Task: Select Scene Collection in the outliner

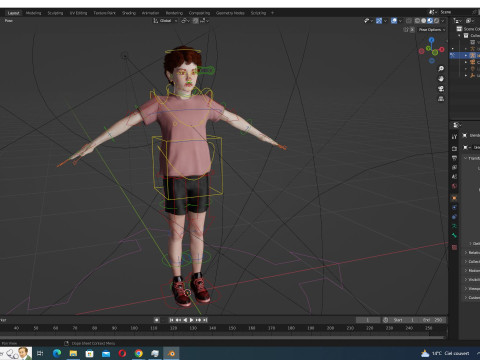Action: click(x=469, y=29)
